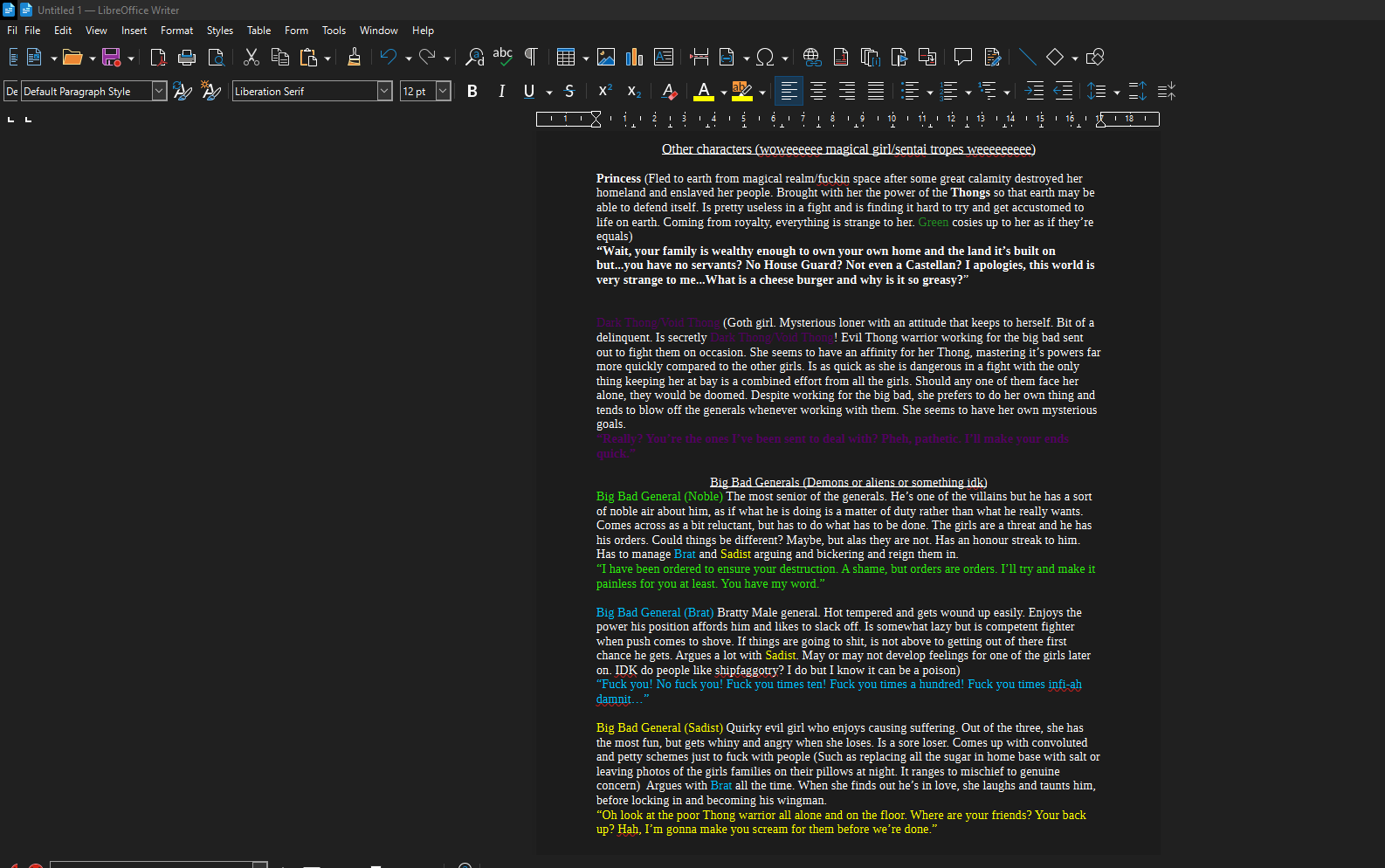Open ordered list numbering dropdown
The image size is (1385, 868).
pos(968,92)
